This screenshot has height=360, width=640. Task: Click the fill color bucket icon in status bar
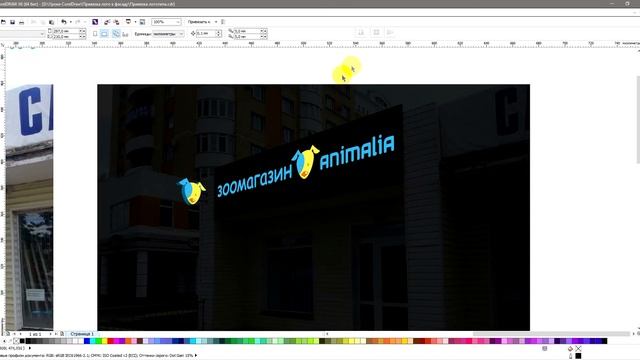(570, 349)
